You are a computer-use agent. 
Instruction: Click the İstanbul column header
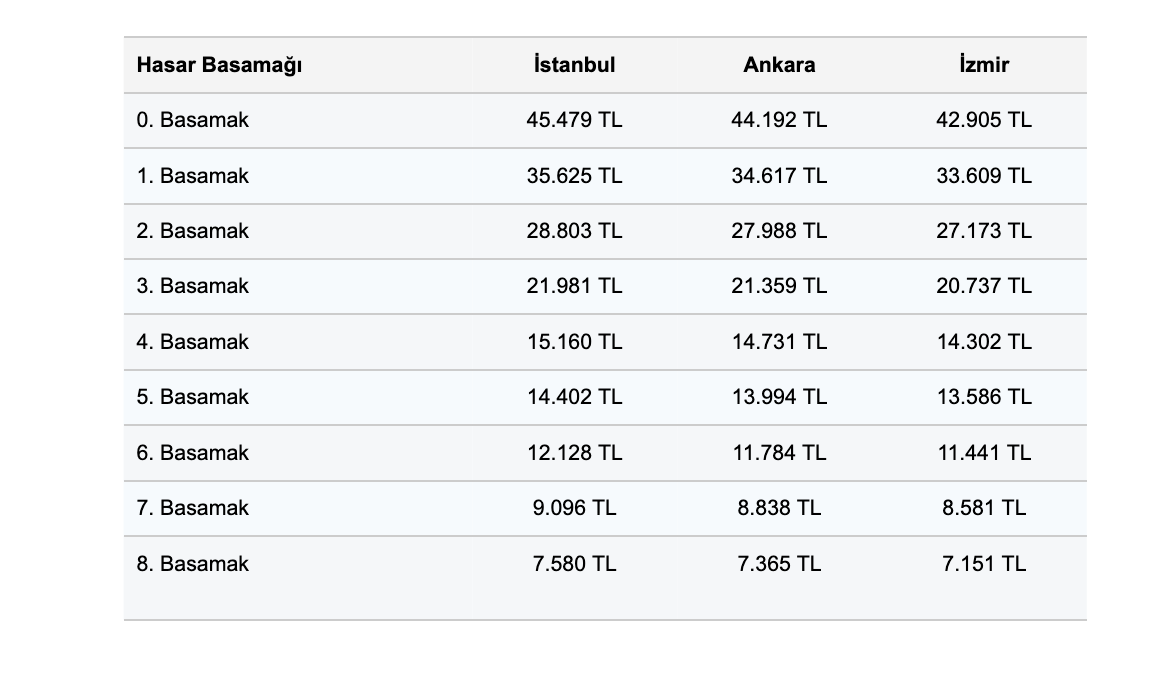point(574,66)
